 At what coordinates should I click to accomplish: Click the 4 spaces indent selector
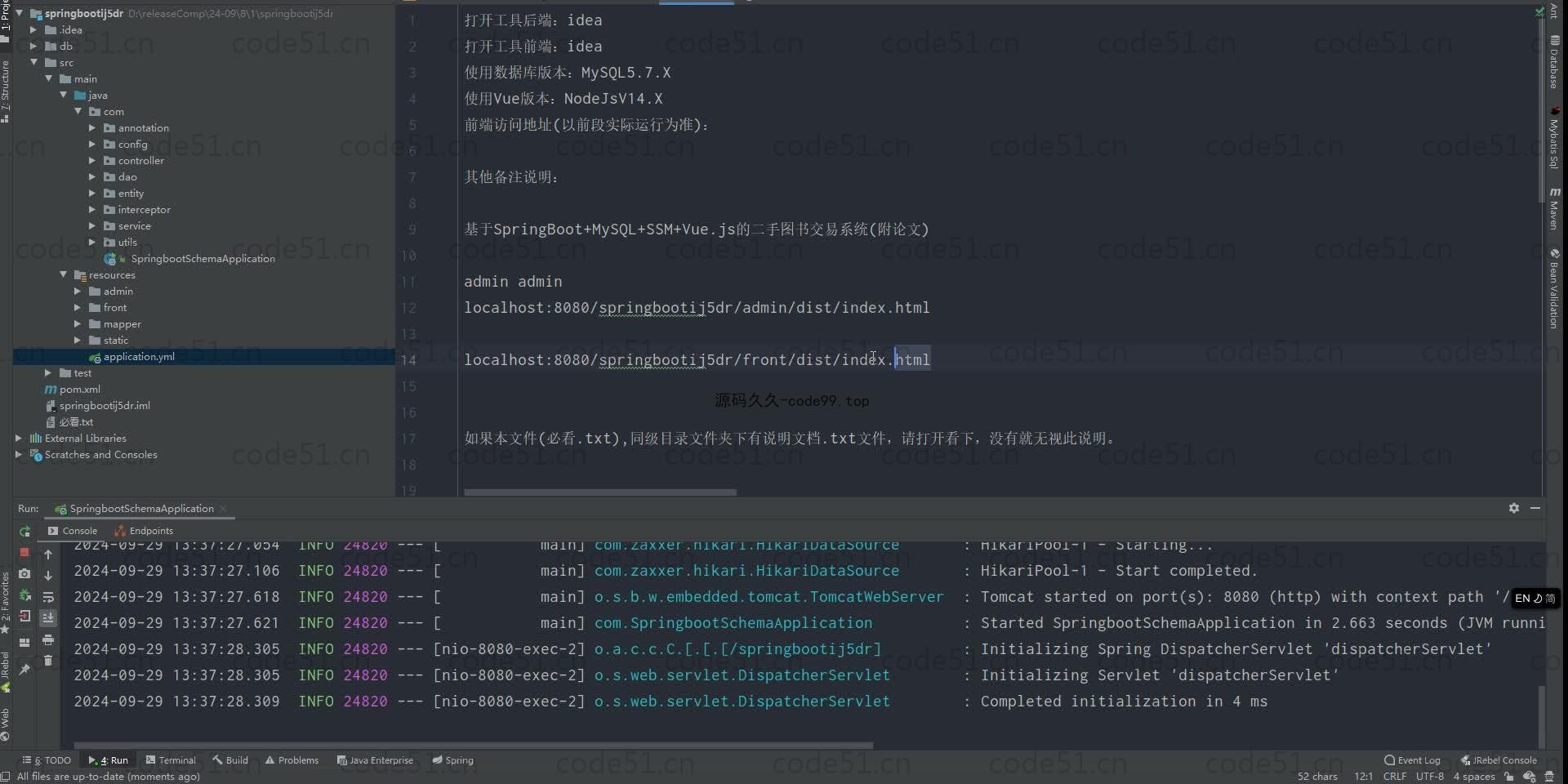[1474, 777]
